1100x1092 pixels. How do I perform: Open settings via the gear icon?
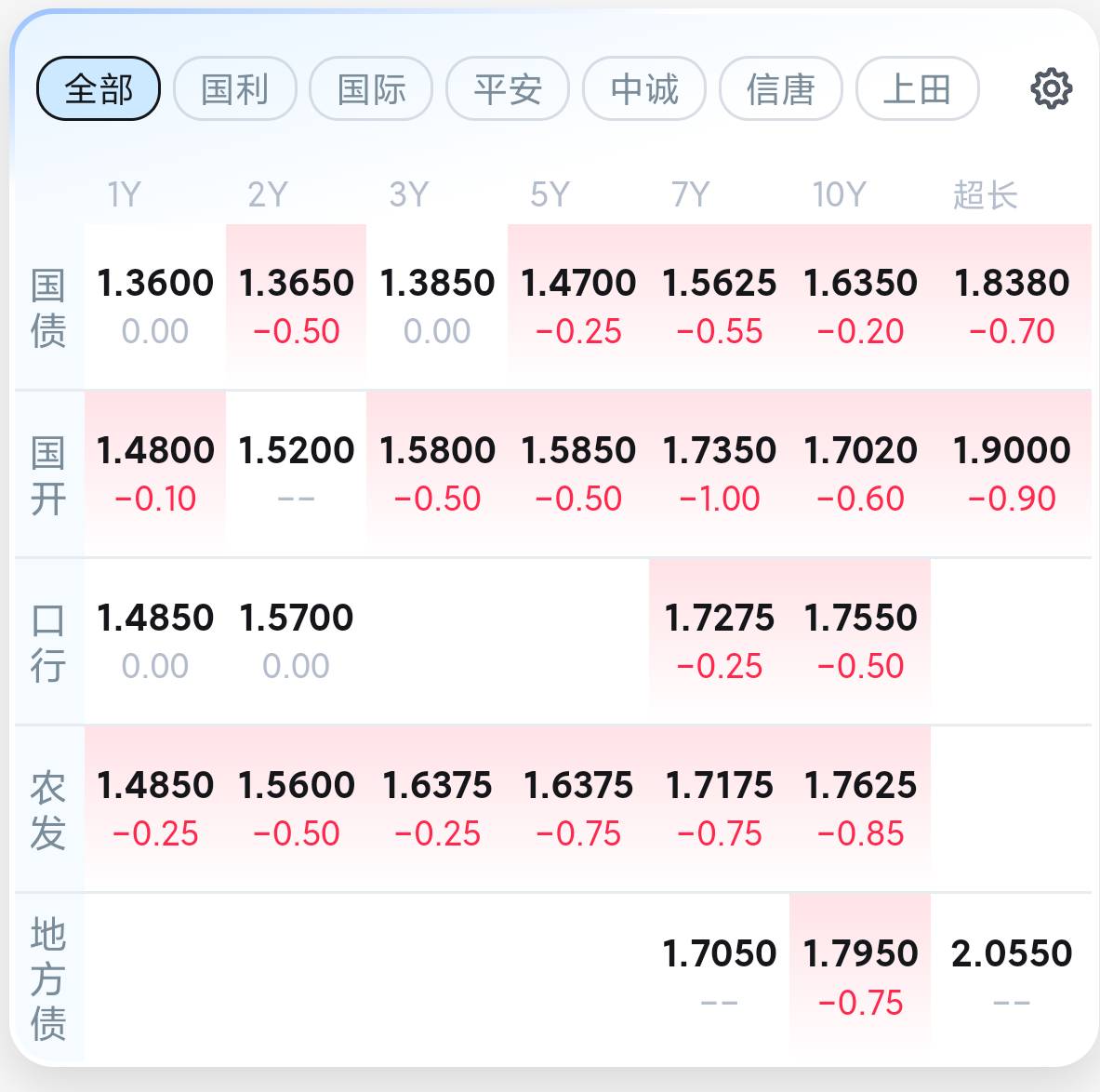pyautogui.click(x=1051, y=88)
